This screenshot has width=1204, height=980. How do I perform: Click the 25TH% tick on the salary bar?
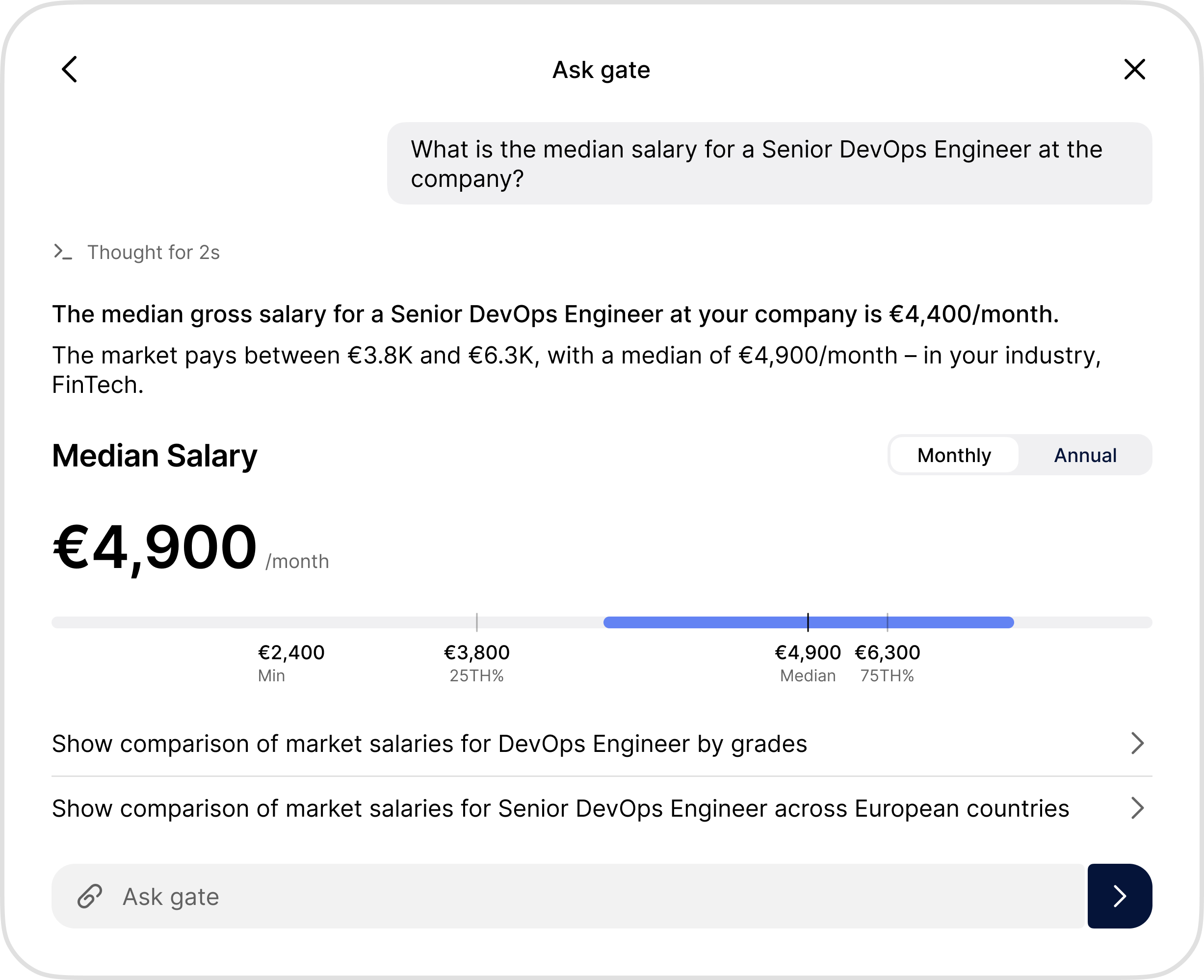[476, 622]
